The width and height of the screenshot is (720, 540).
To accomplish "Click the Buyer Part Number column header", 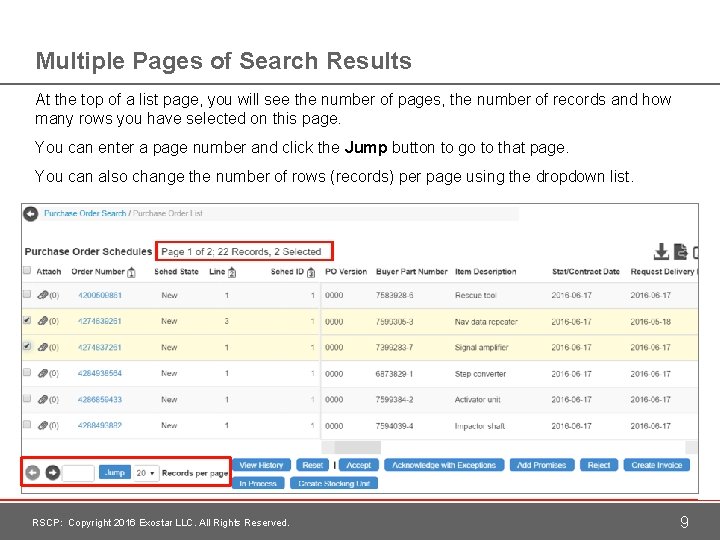I will point(411,272).
